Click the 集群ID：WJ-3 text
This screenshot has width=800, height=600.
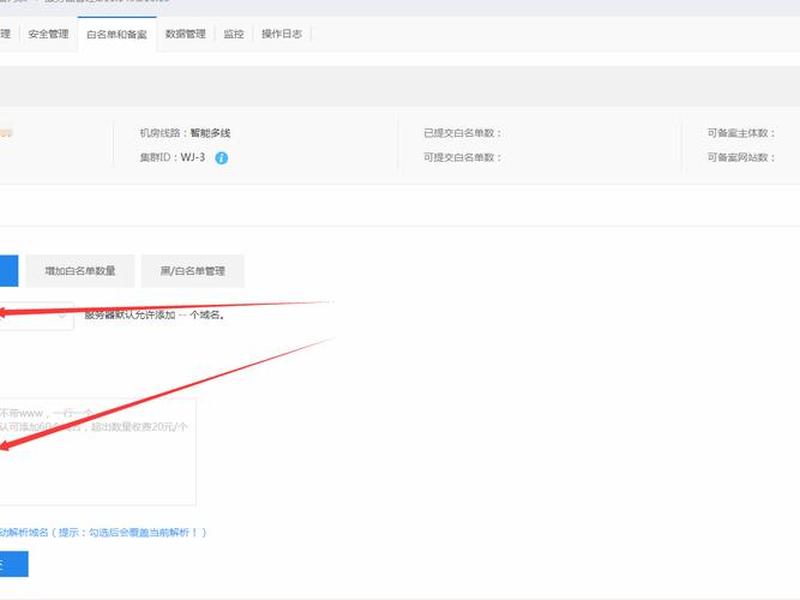(x=172, y=158)
